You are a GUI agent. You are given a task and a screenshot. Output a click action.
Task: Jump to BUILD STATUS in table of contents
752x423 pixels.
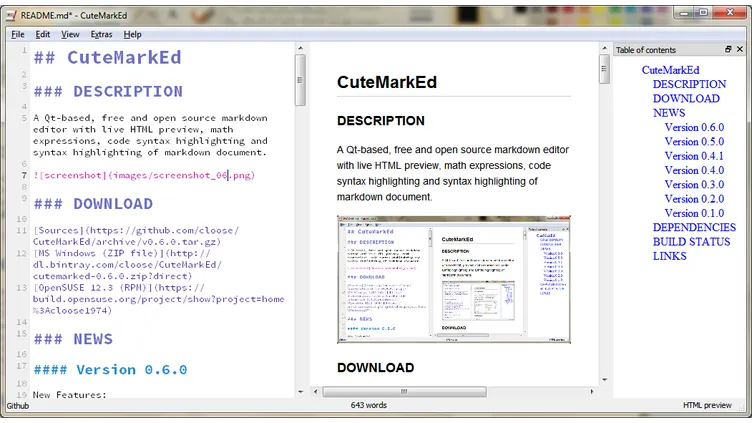(x=691, y=242)
